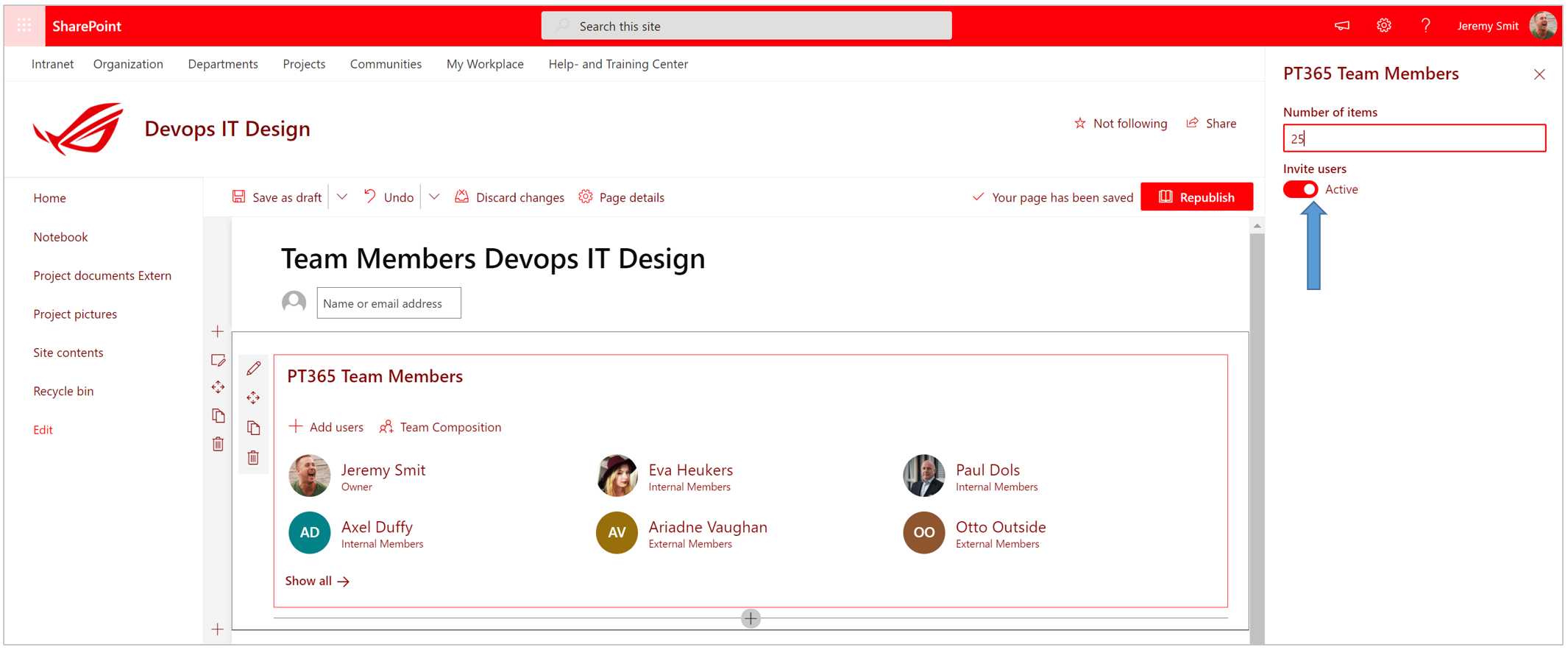Open Team Composition
This screenshot has width=1568, height=650.
[x=440, y=427]
